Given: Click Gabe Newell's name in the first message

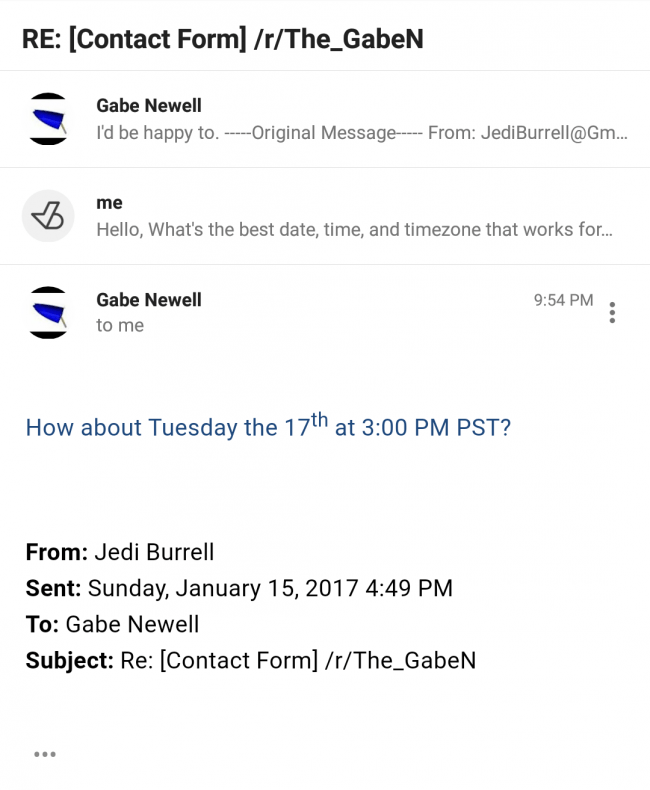Looking at the screenshot, I should (x=149, y=106).
